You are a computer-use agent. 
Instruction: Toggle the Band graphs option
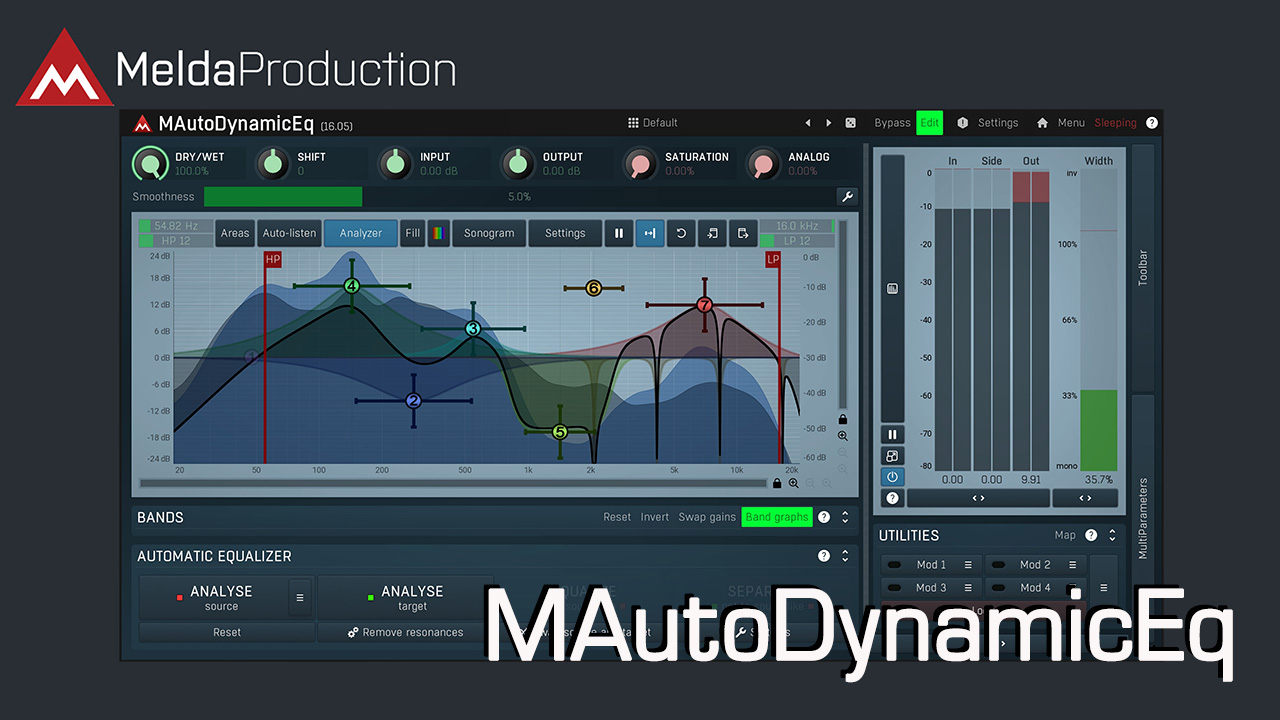tap(777, 517)
